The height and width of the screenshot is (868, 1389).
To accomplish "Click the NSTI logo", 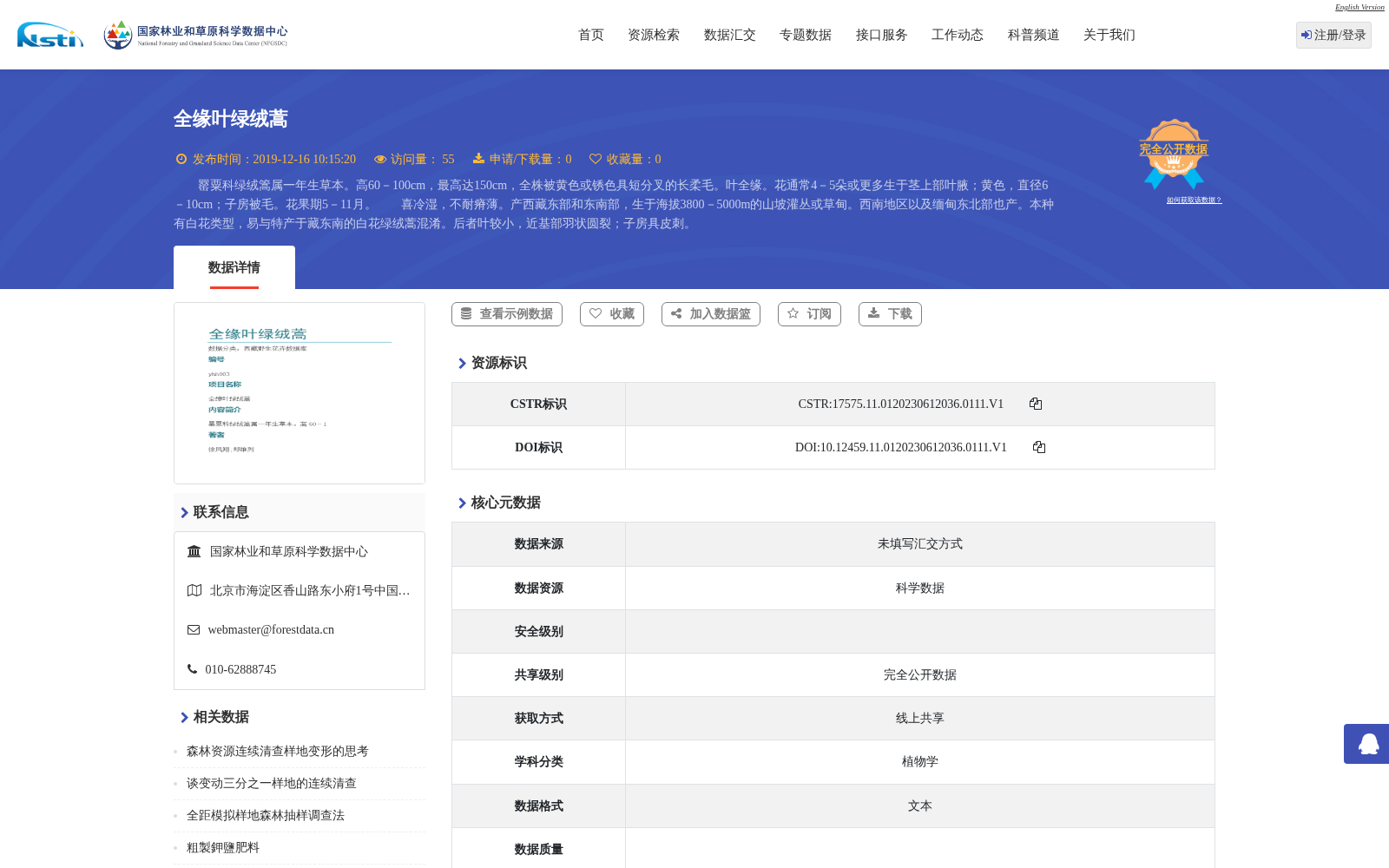I will 50,35.
